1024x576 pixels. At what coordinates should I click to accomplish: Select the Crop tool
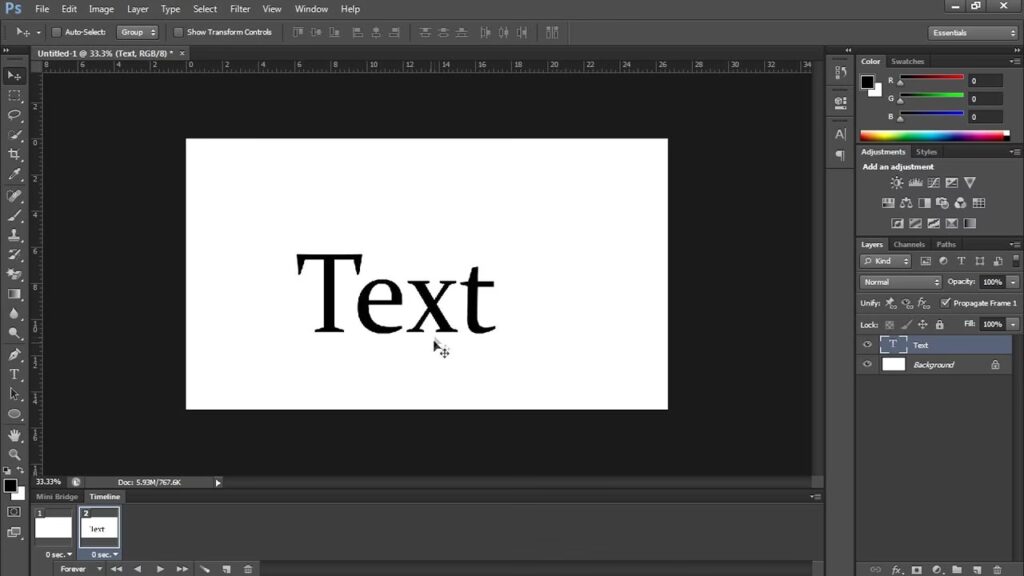click(14, 155)
